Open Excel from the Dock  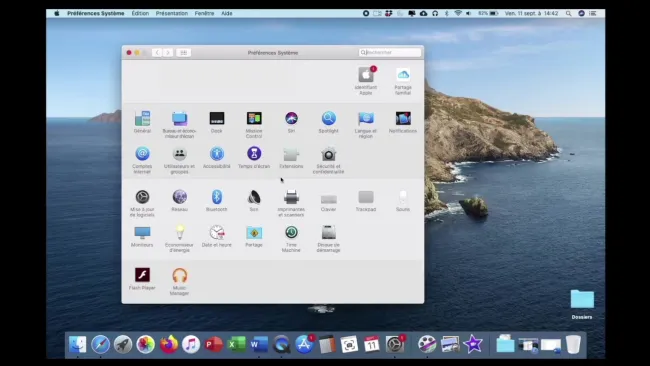pos(236,344)
